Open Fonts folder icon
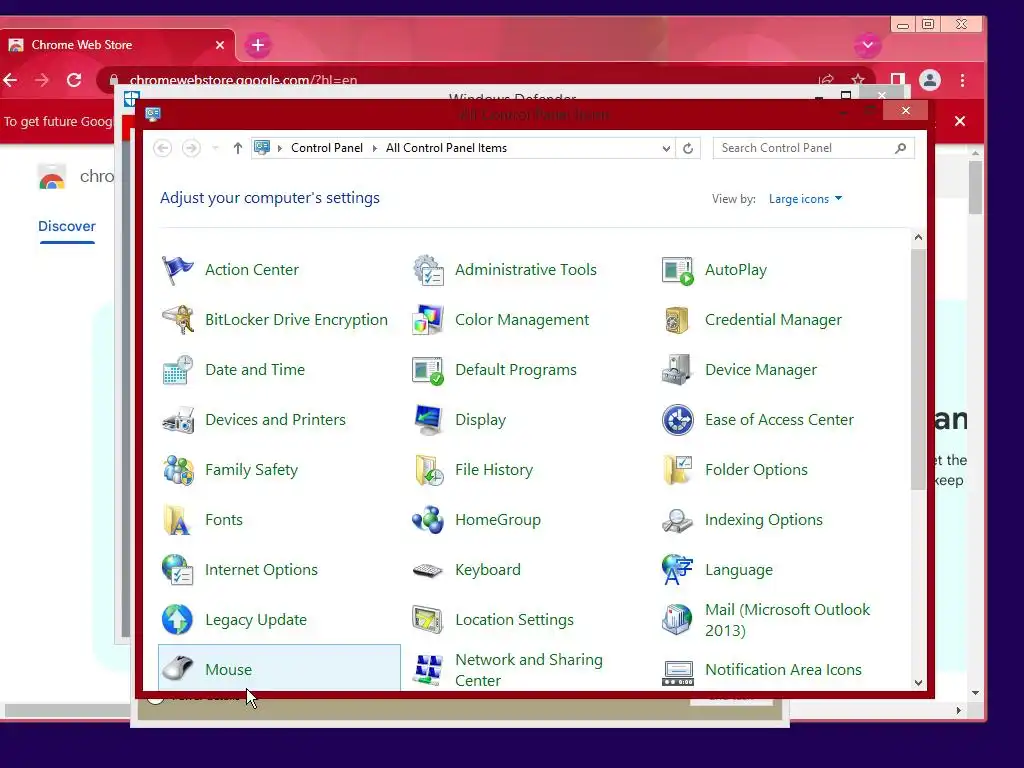 (178, 520)
